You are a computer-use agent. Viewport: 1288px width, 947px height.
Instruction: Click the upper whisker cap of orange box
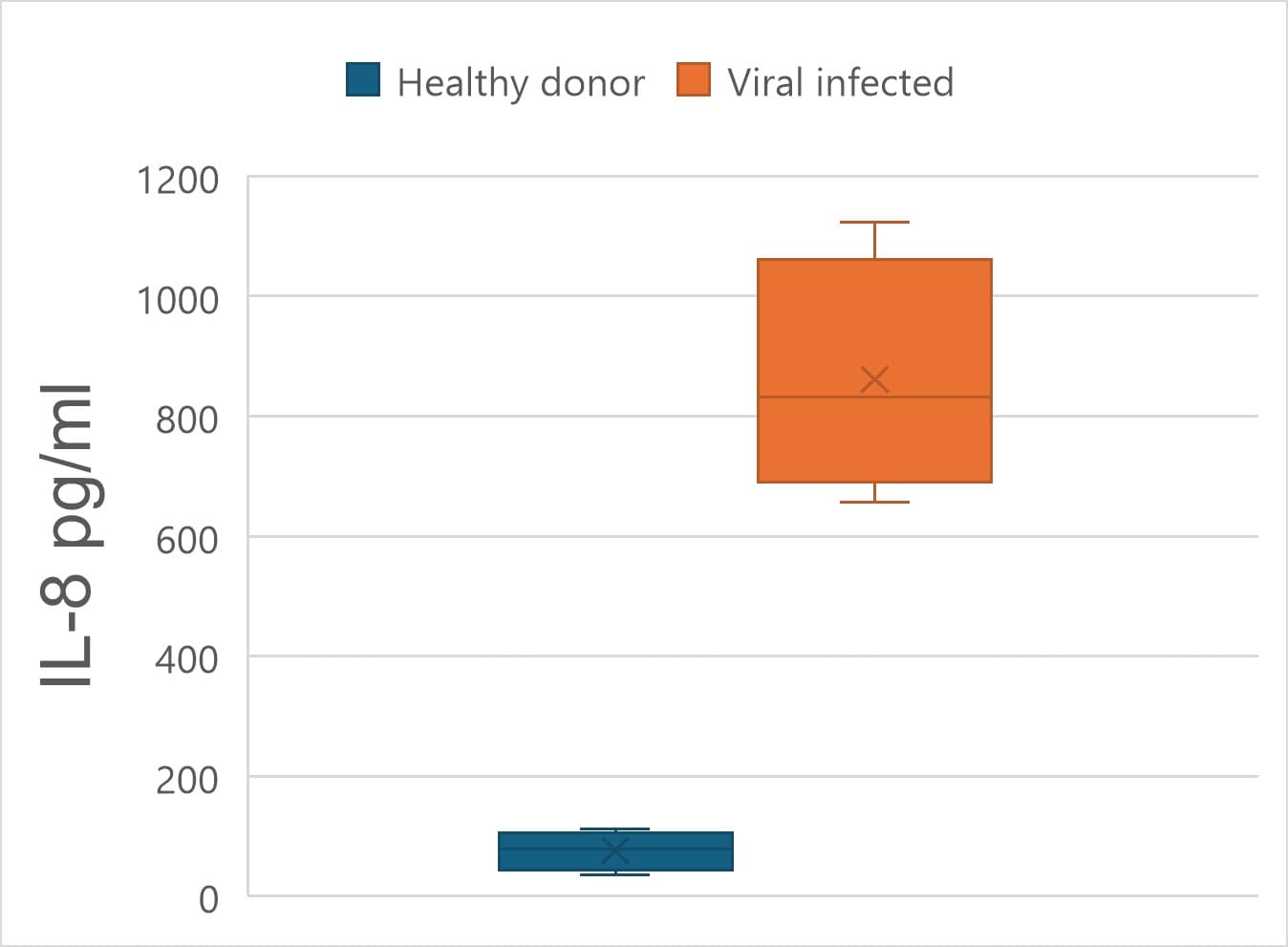874,222
